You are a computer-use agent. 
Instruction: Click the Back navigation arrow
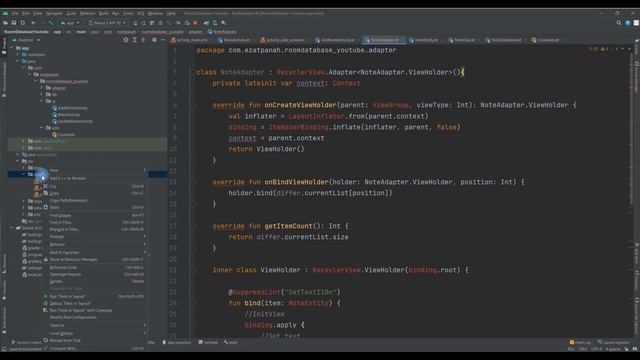click(33, 23)
